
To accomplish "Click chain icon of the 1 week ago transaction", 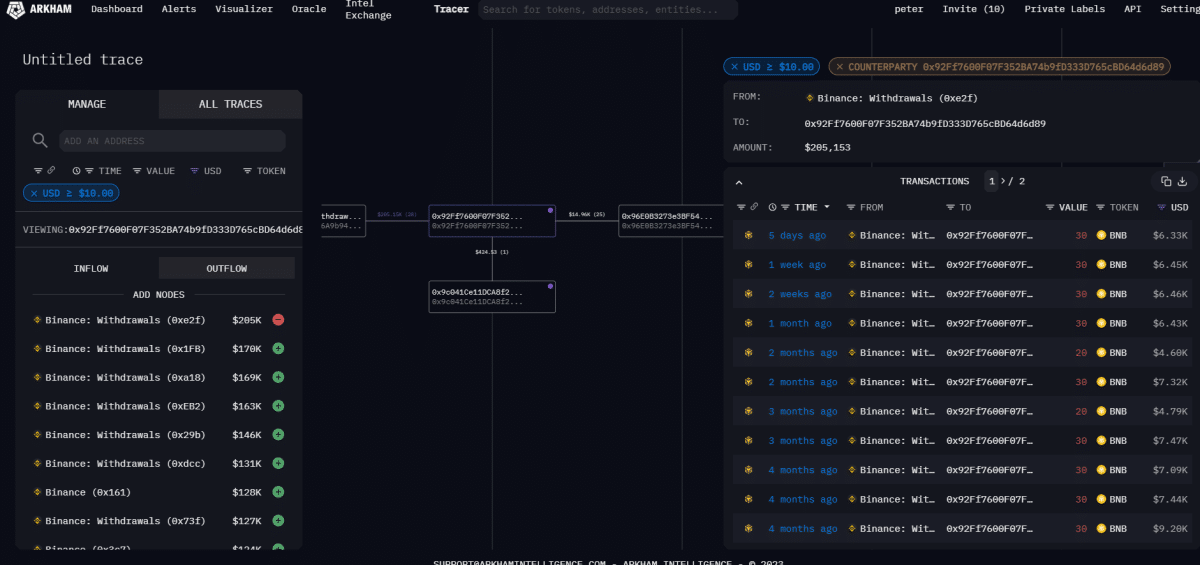I will 747,265.
